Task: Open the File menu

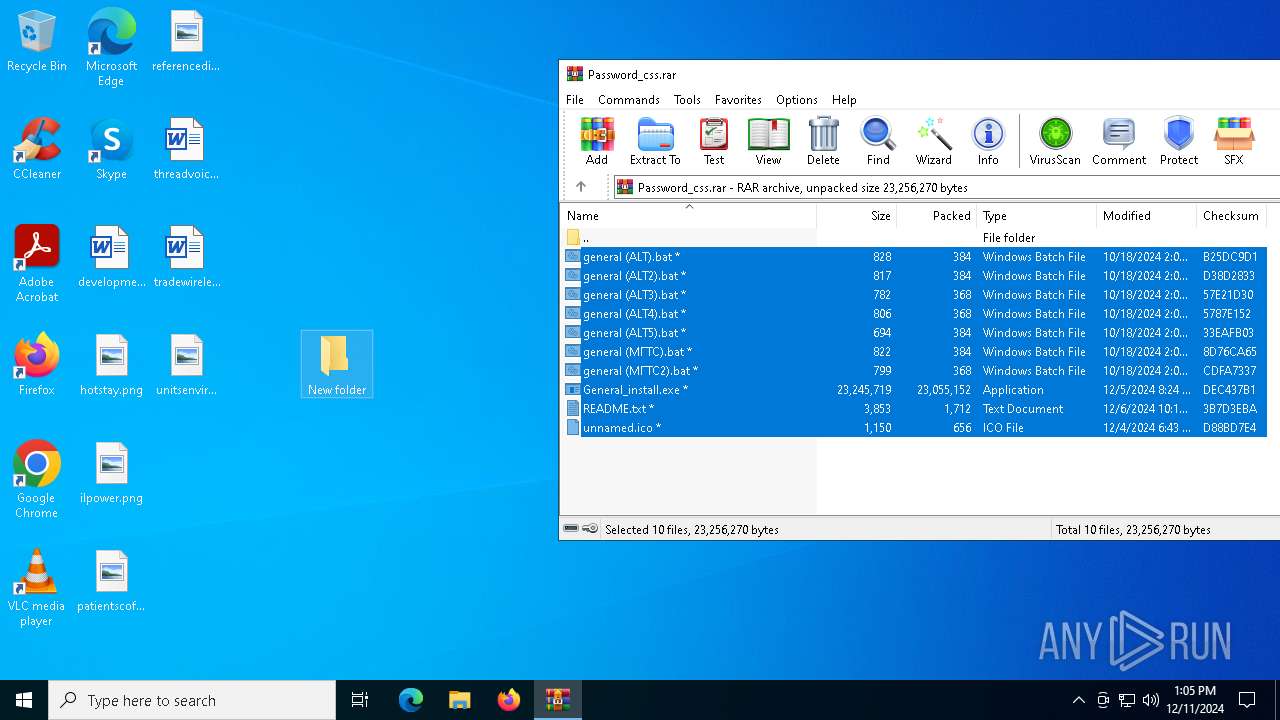Action: pos(575,100)
